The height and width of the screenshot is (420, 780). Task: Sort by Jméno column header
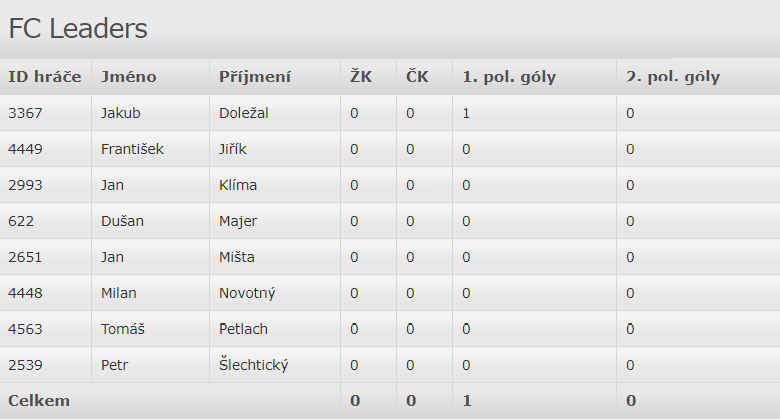point(129,77)
